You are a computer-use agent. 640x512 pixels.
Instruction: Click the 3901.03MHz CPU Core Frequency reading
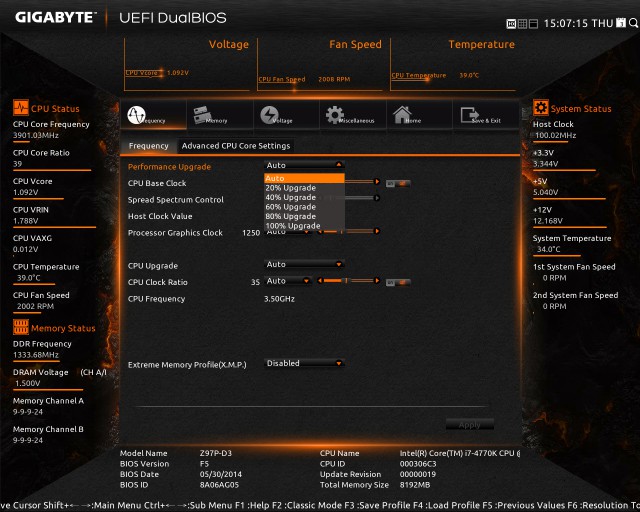coord(36,135)
